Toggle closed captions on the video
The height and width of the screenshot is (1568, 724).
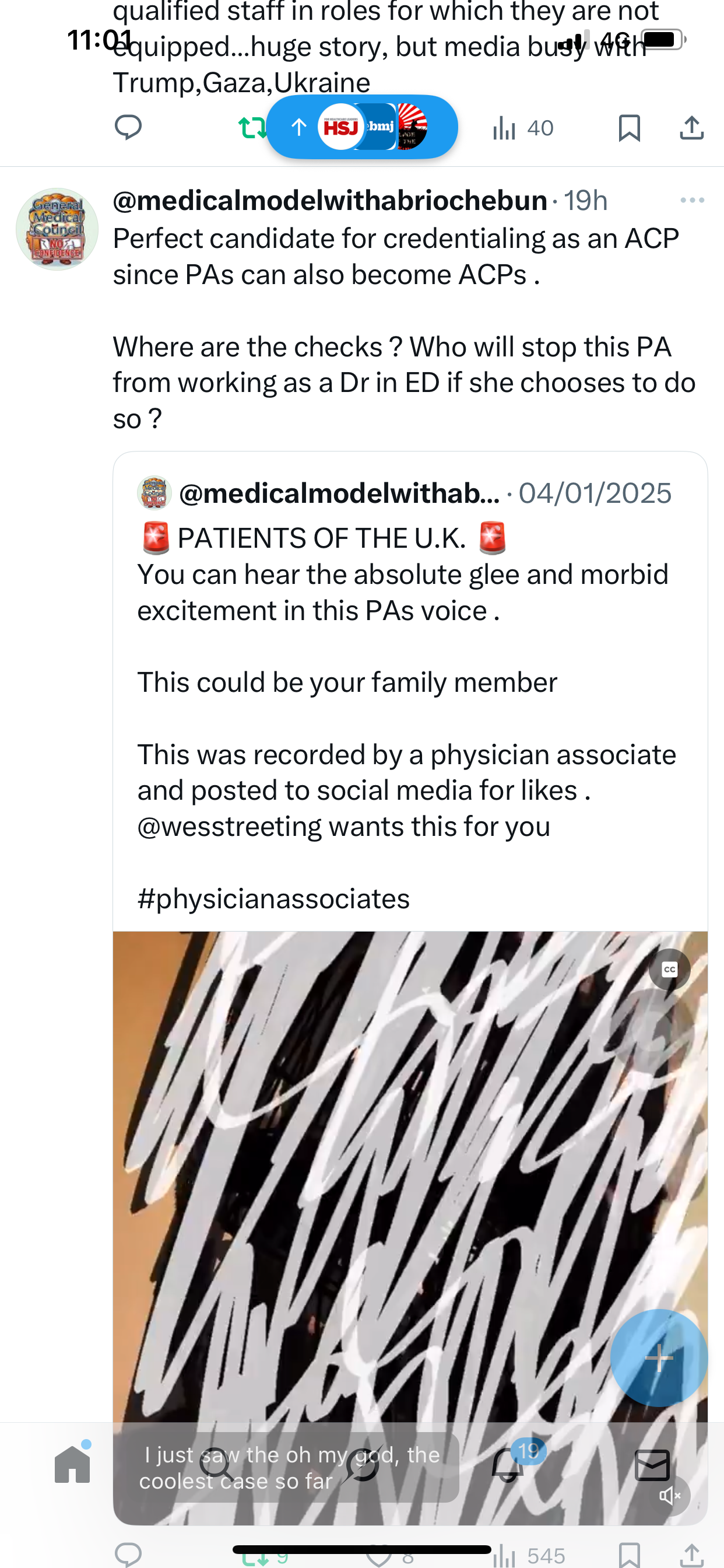(x=669, y=969)
